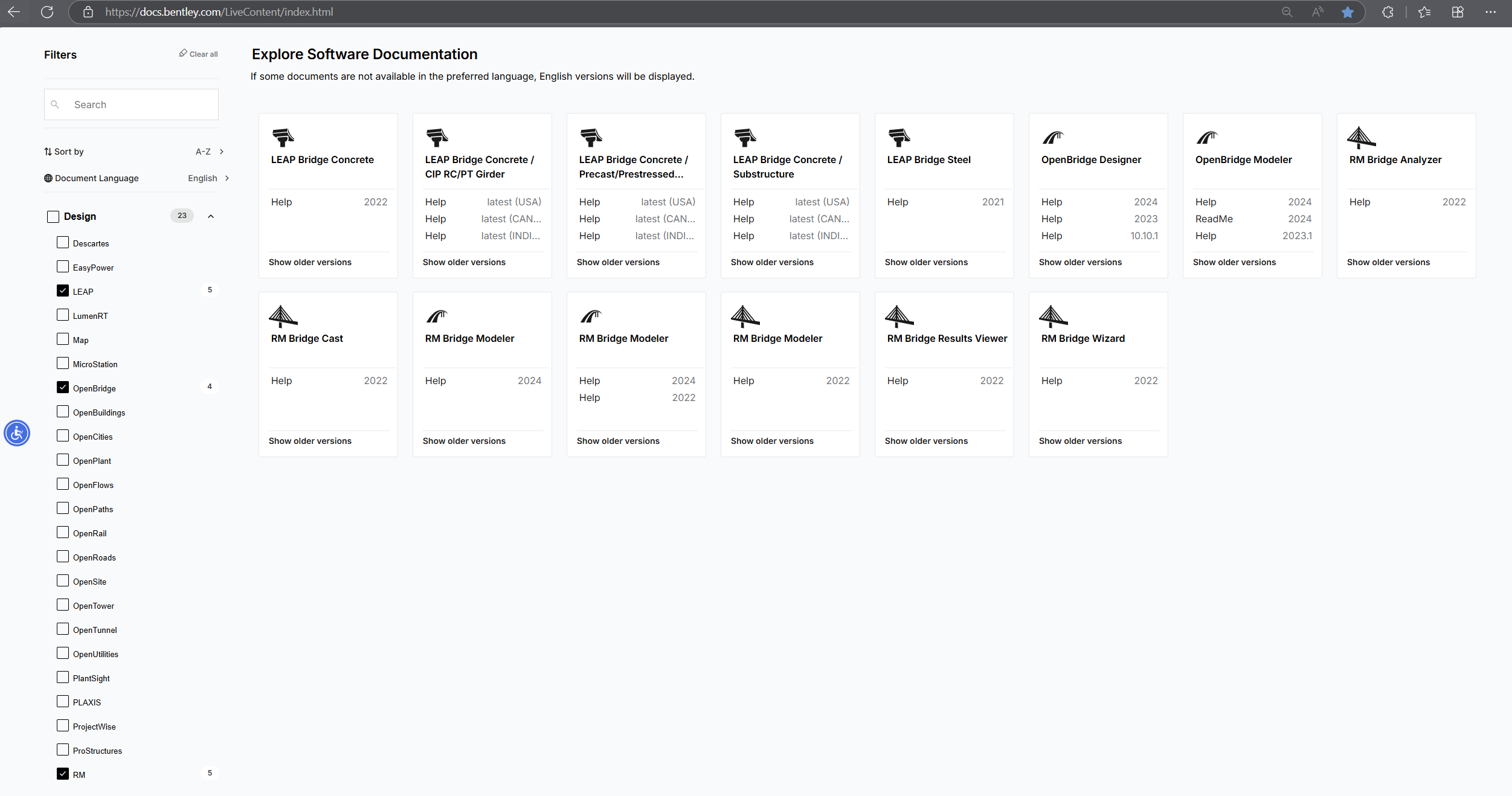
Task: Check the Descartes filter
Action: point(63,242)
